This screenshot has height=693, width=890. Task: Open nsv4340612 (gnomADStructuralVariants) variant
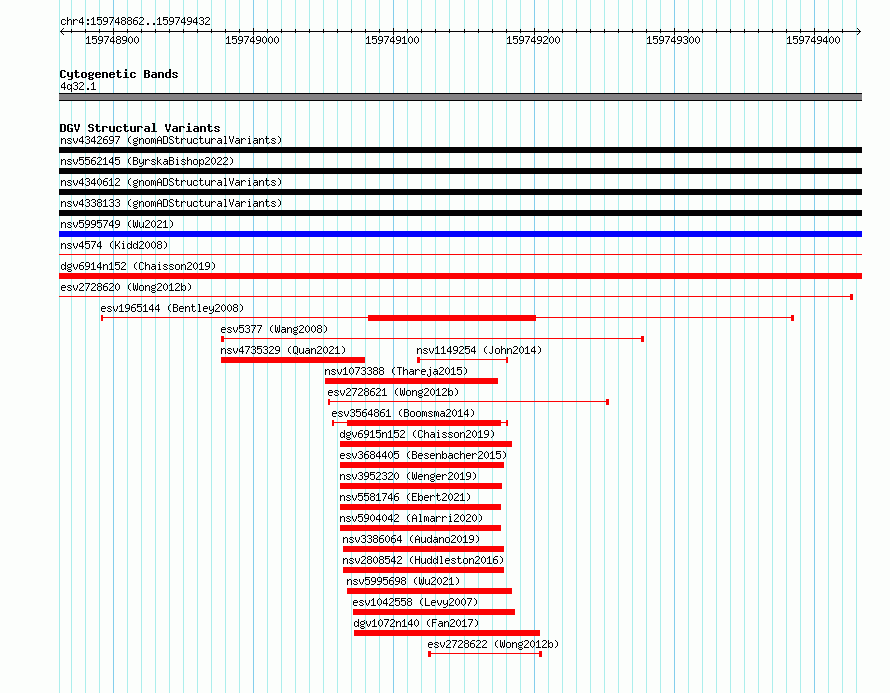pyautogui.click(x=171, y=182)
